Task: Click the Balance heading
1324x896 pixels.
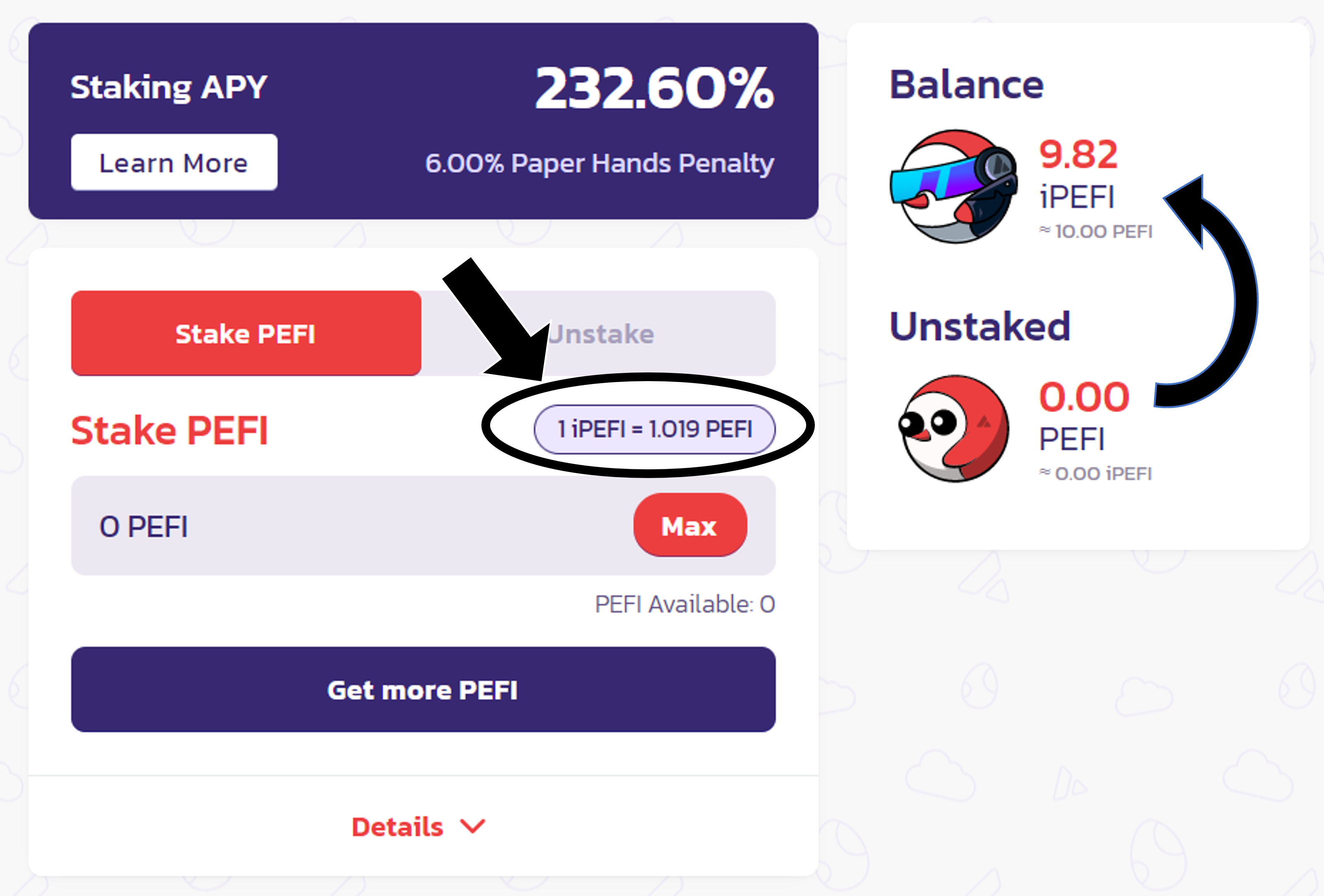Action: pyautogui.click(x=967, y=85)
